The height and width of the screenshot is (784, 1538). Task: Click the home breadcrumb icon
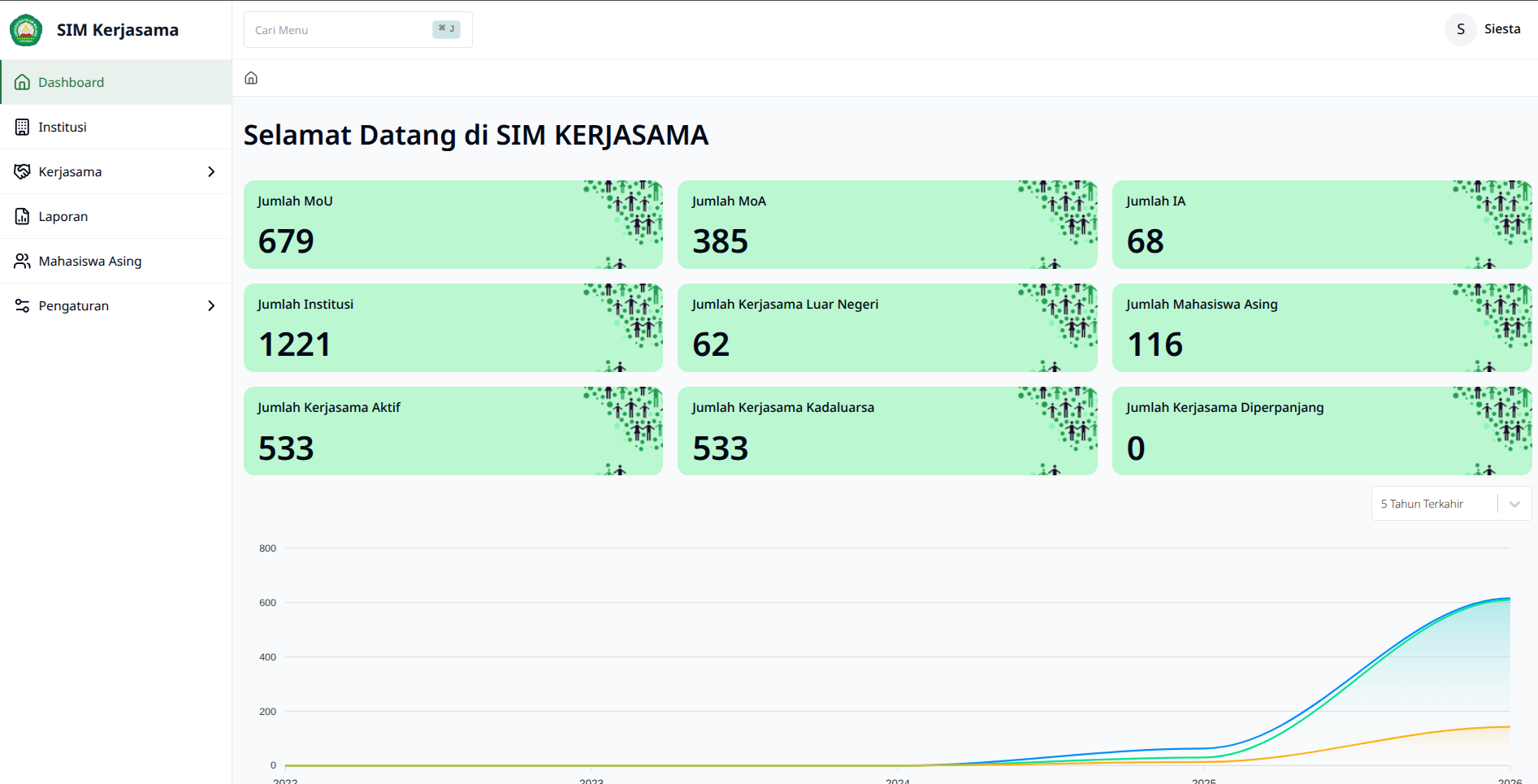[251, 78]
